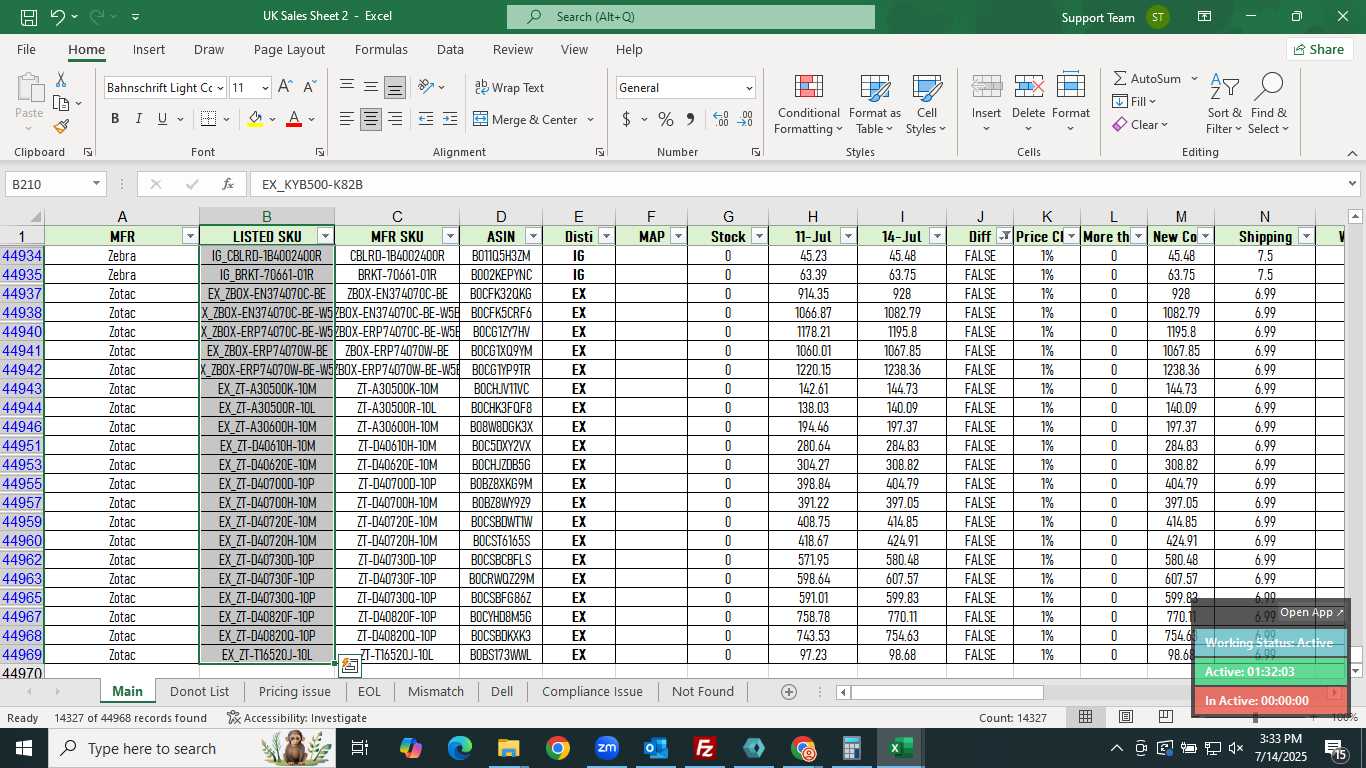
Task: Click the Top Align icon
Action: [346, 87]
